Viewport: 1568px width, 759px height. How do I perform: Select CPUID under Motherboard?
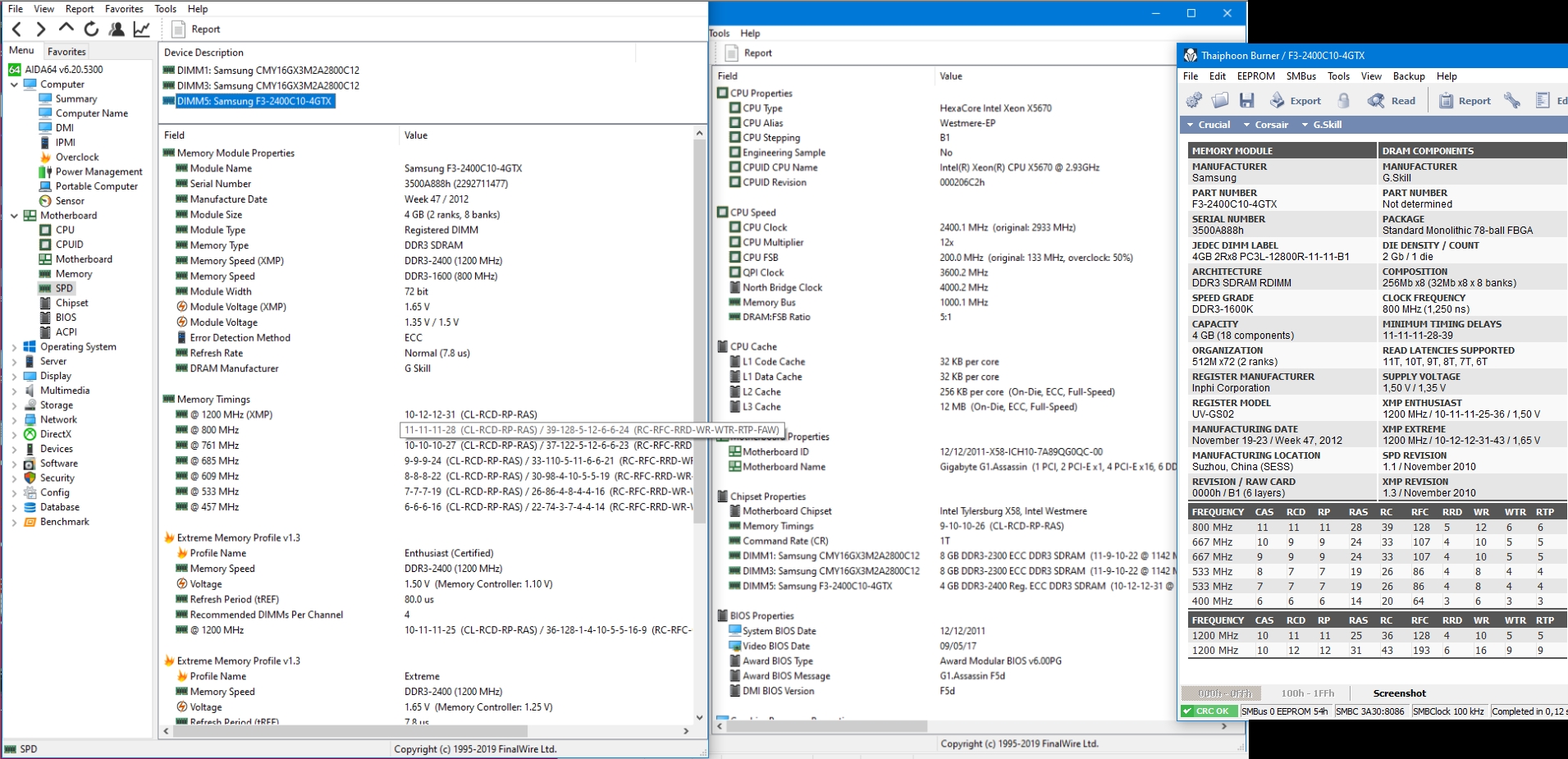pyautogui.click(x=70, y=244)
